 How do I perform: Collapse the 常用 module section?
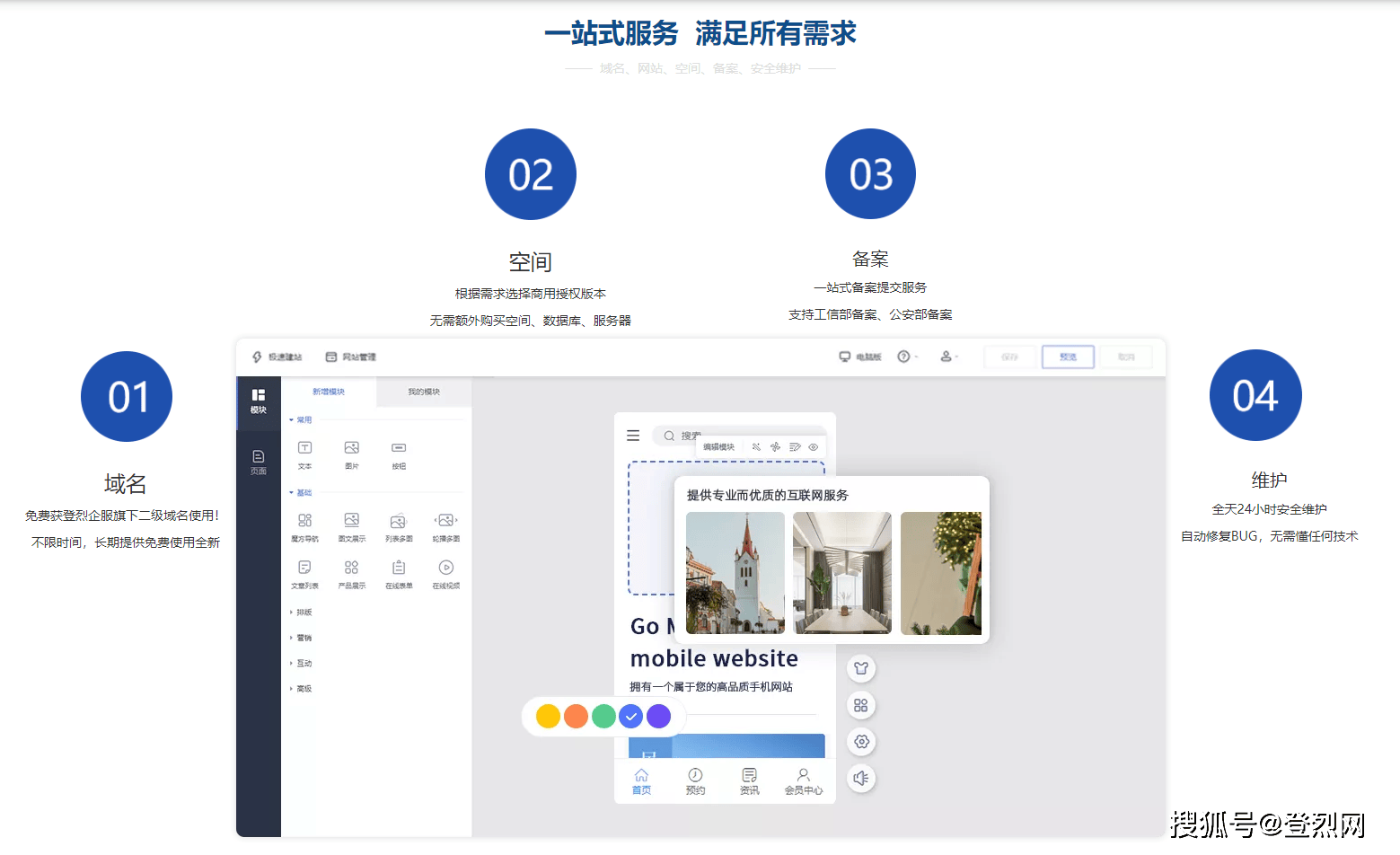[x=303, y=419]
